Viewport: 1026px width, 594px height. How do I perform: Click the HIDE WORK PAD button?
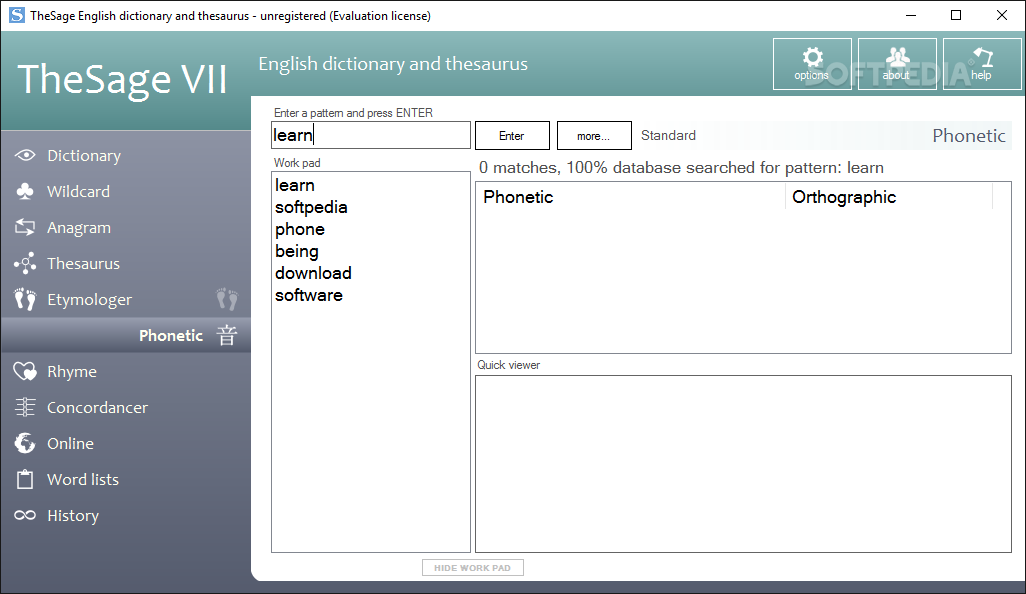pyautogui.click(x=472, y=568)
